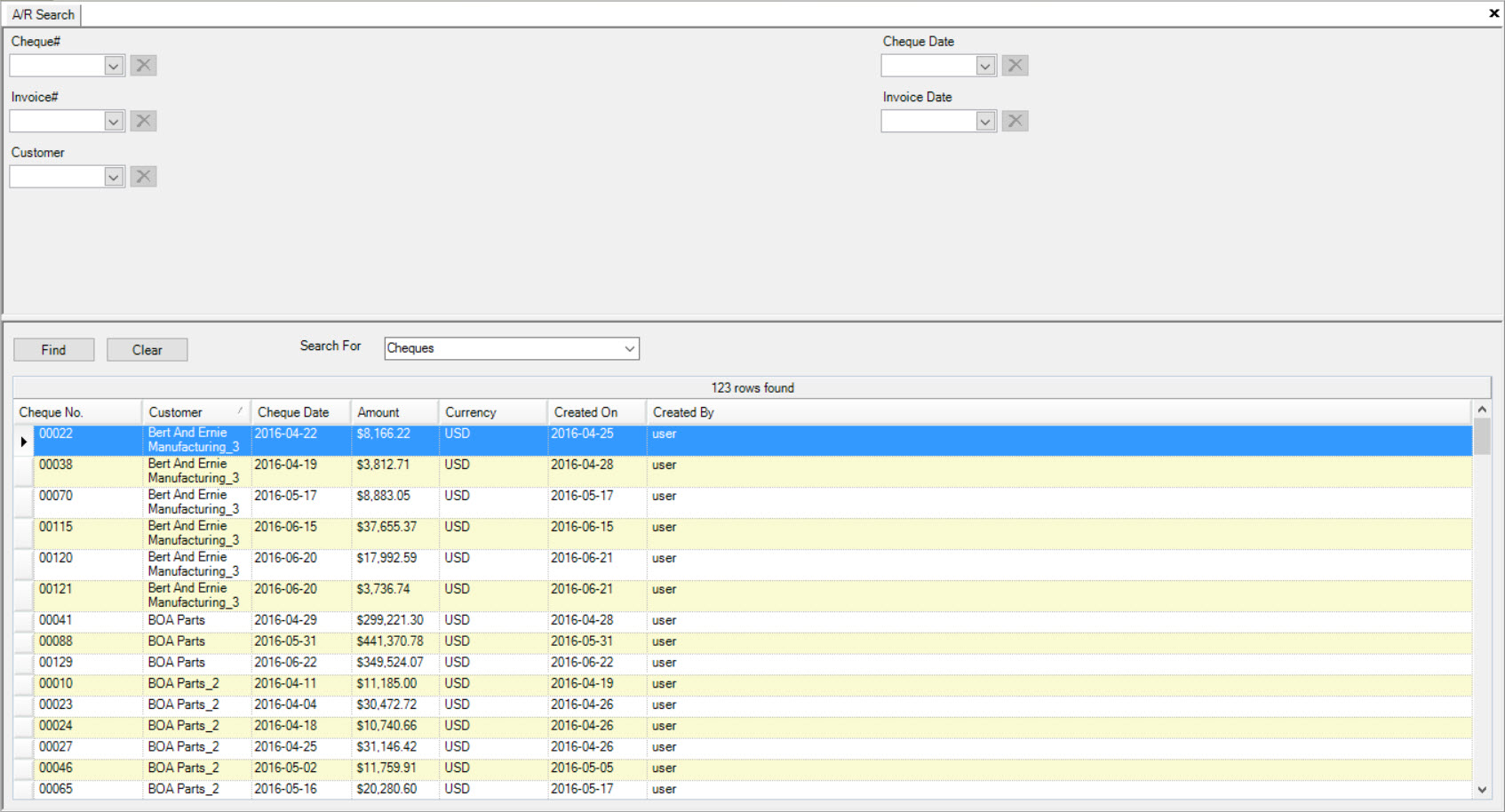Viewport: 1505px width, 812px height.
Task: Click the scrollbar down arrow of results grid
Action: (1482, 789)
